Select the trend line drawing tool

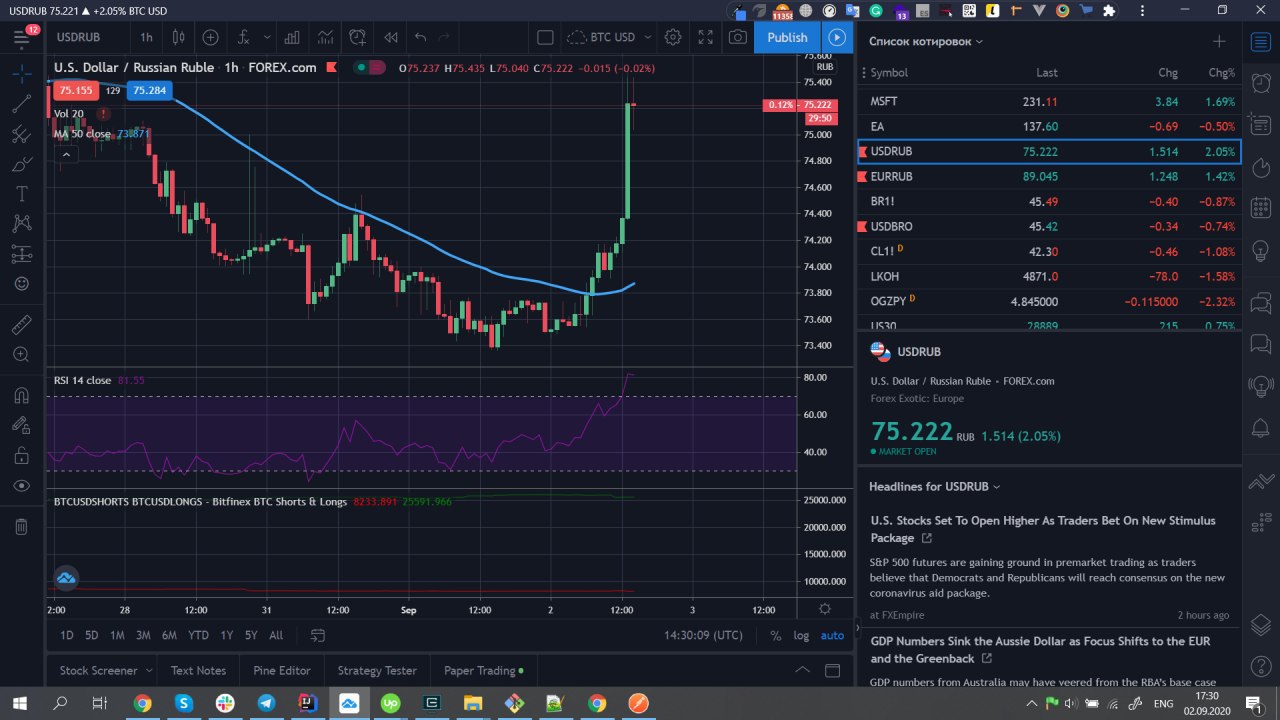click(21, 104)
